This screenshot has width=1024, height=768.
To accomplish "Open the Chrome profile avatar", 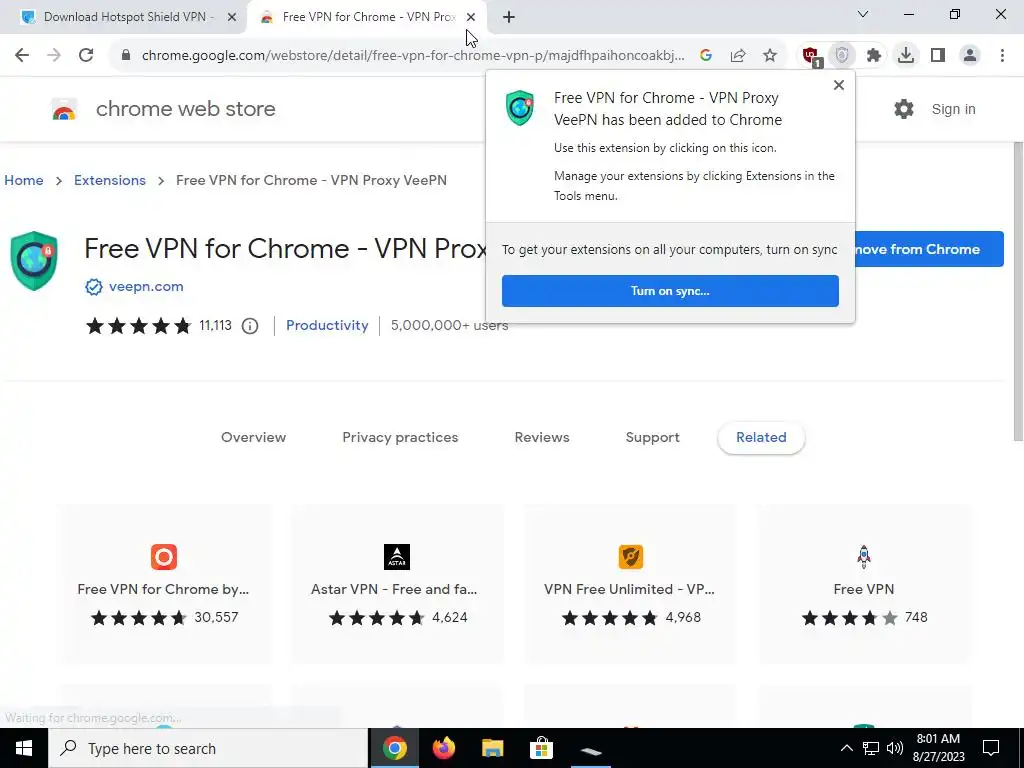I will pos(970,56).
